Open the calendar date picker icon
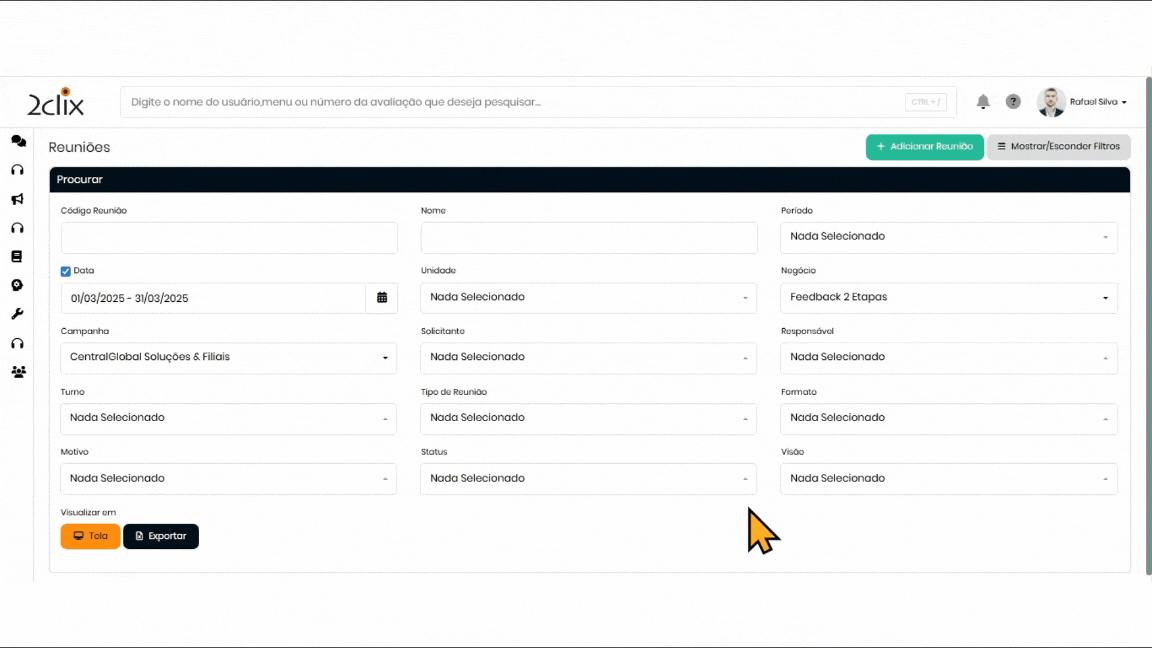The image size is (1152, 648). coord(382,298)
